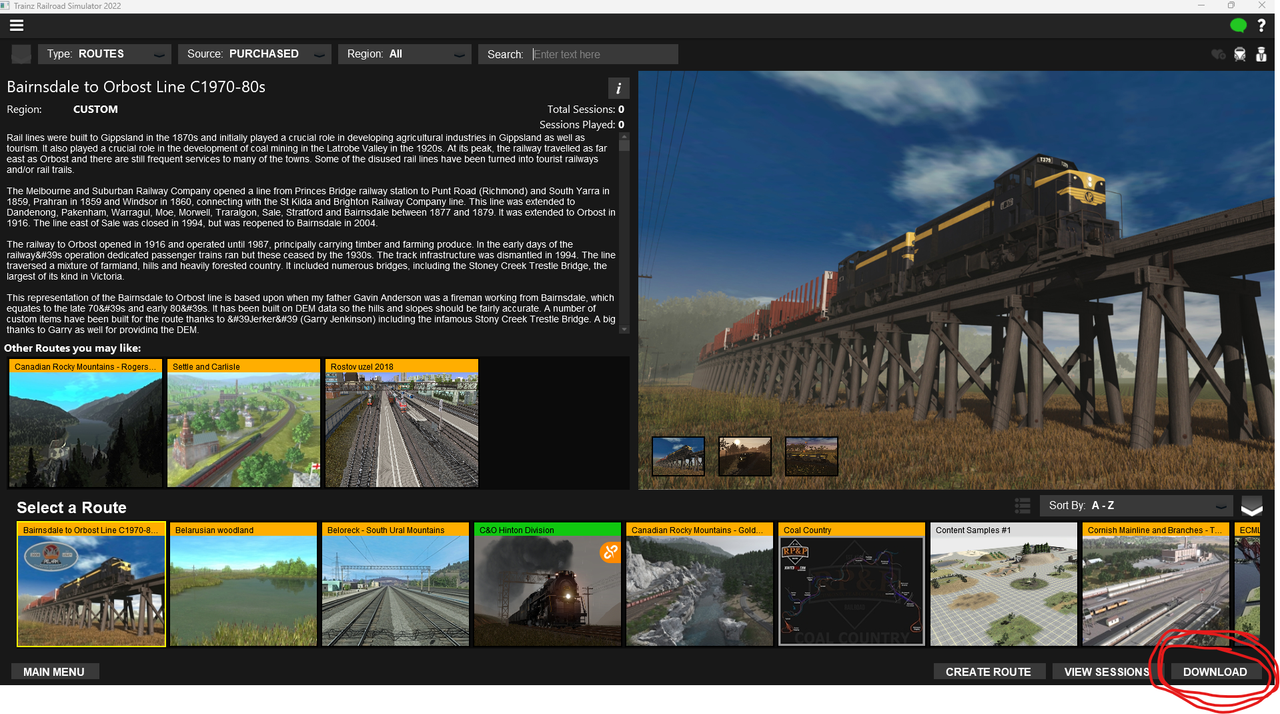The image size is (1280, 714).
Task: Click the 'Sessions Played: 0' text
Action: pyautogui.click(x=582, y=125)
